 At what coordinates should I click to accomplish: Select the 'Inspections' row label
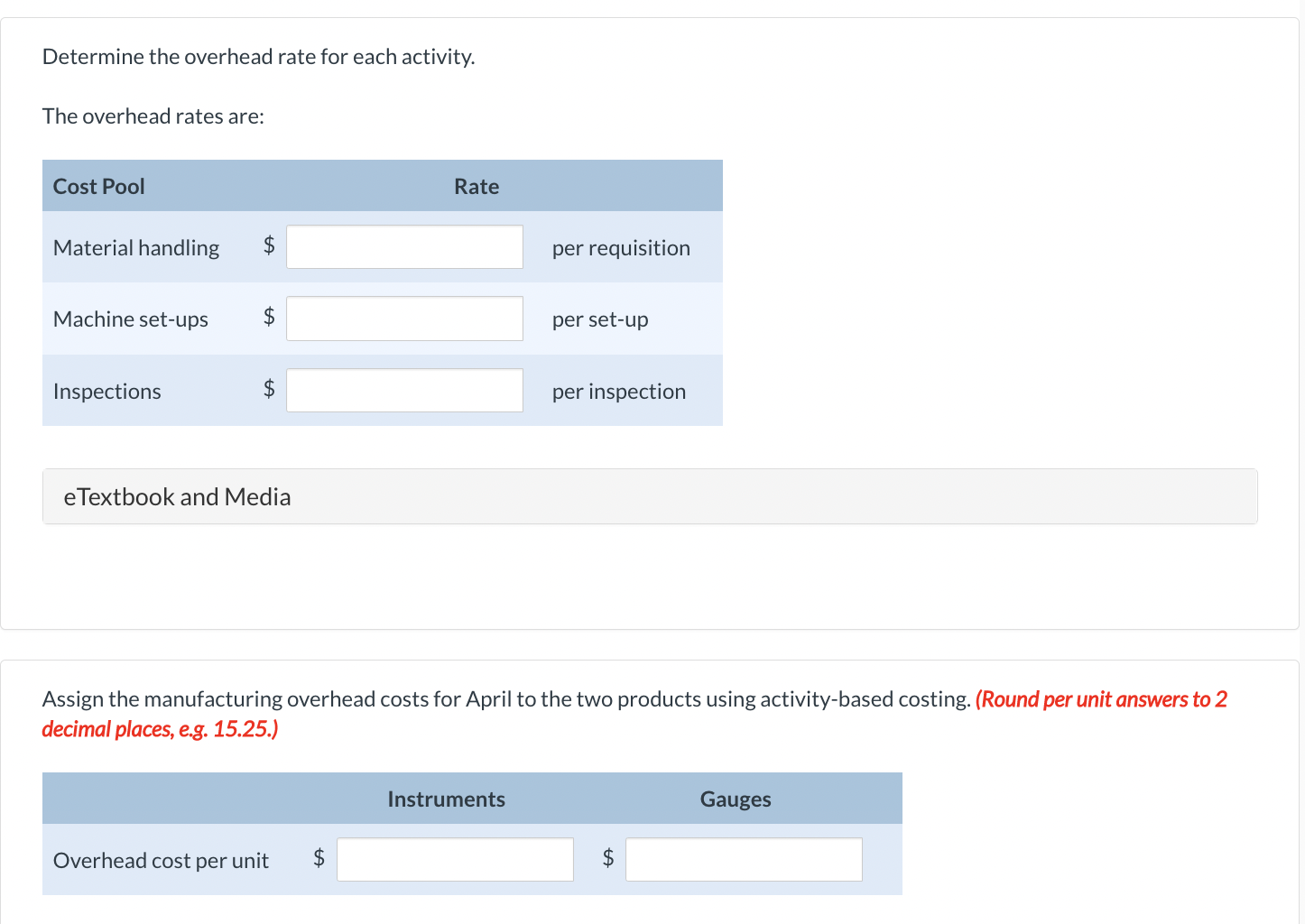click(x=107, y=392)
